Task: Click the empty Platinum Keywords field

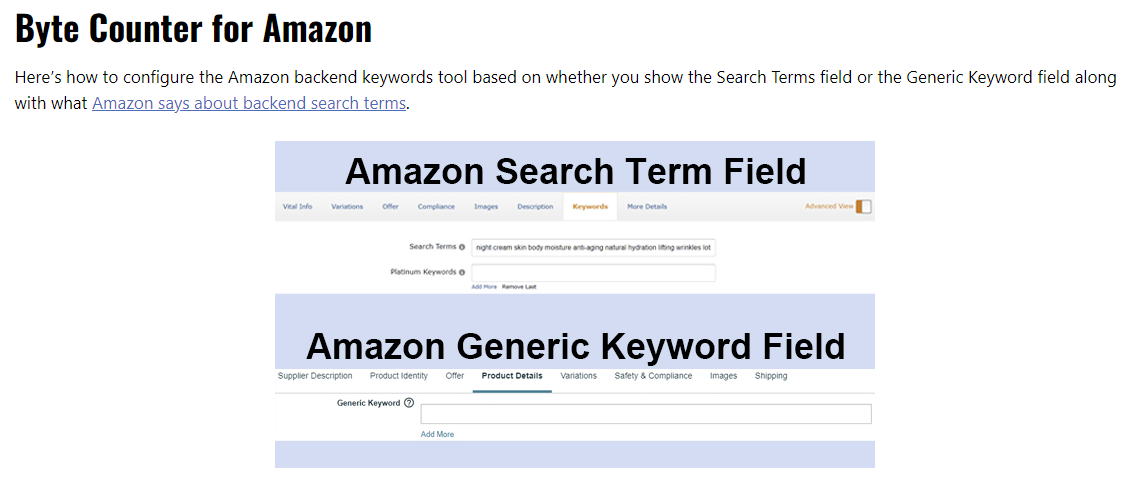Action: pos(593,273)
